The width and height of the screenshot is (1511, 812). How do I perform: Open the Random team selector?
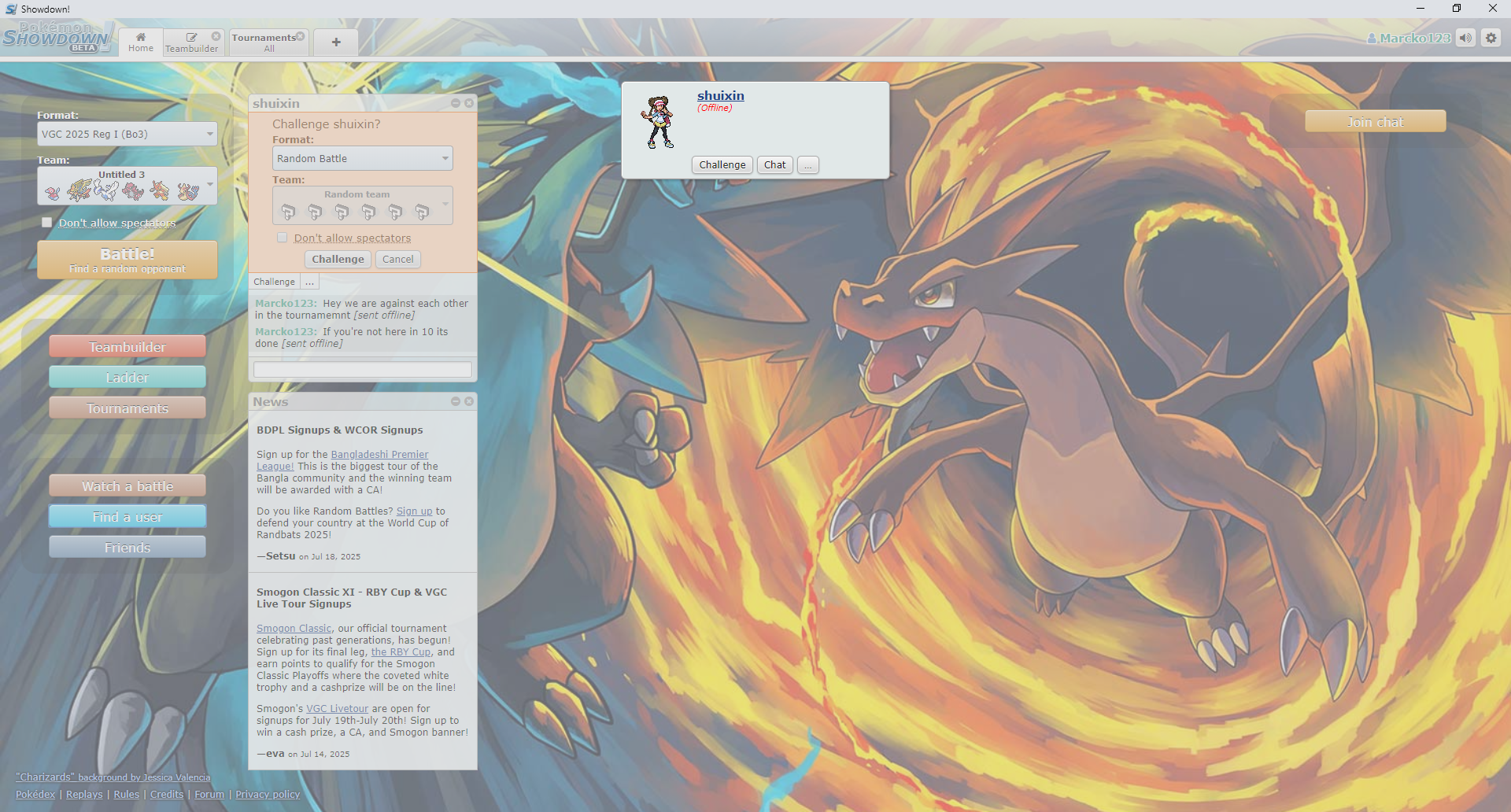coord(363,205)
